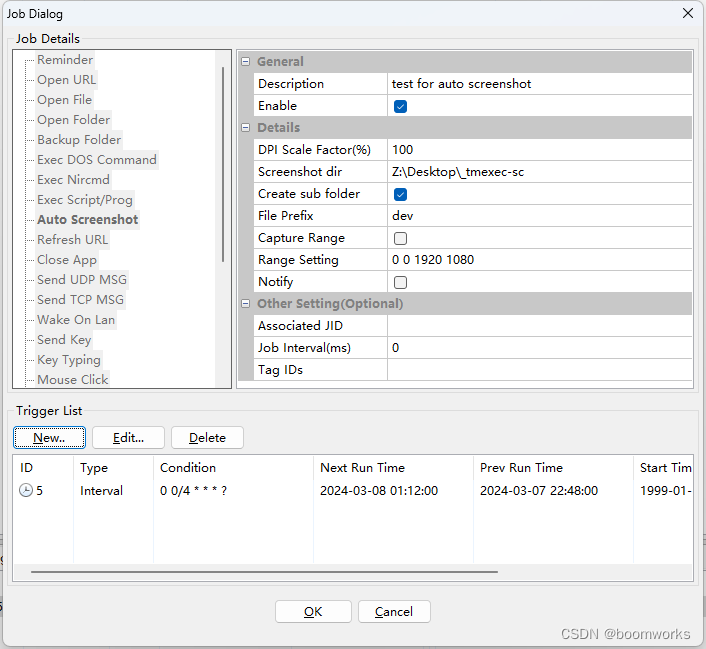Uncheck the Enable checkbox
The width and height of the screenshot is (706, 649).
[400, 106]
